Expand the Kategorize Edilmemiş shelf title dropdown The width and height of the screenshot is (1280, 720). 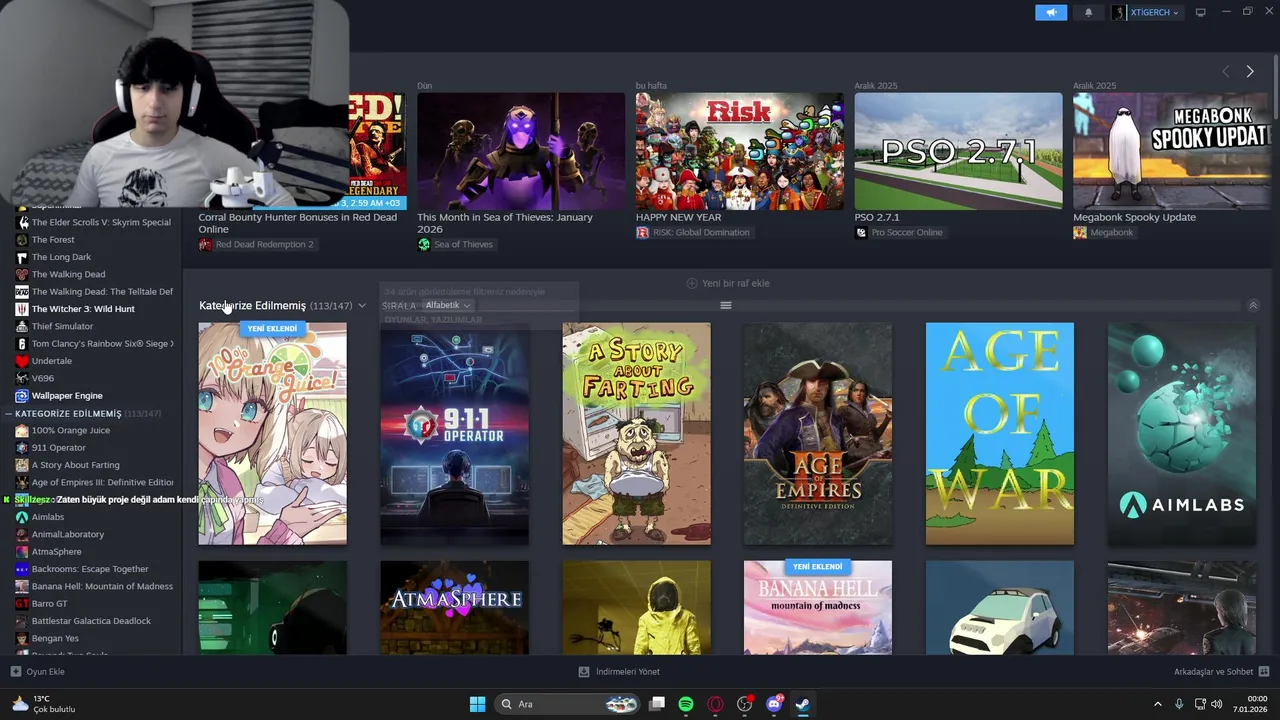361,306
